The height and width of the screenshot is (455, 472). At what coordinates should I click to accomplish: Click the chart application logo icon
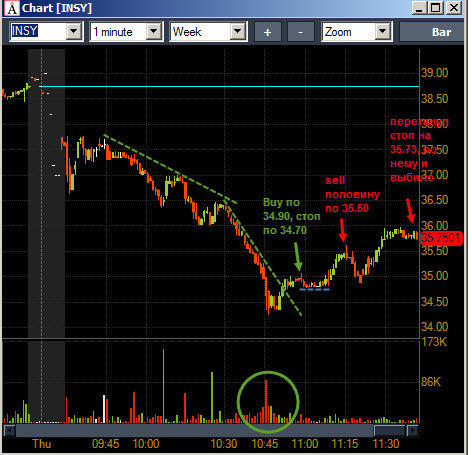coord(12,8)
